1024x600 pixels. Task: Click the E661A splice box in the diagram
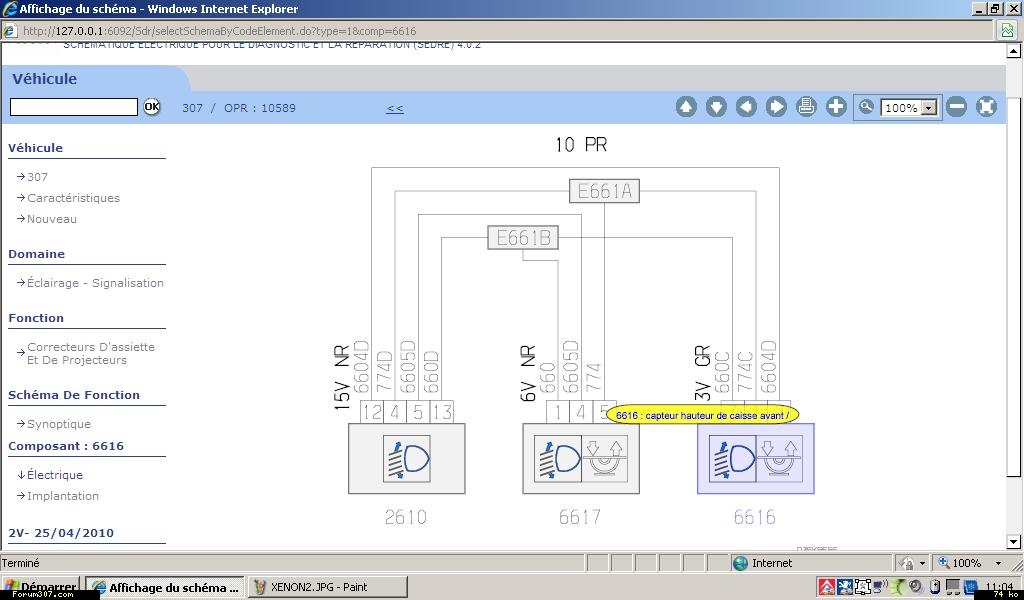click(x=604, y=191)
